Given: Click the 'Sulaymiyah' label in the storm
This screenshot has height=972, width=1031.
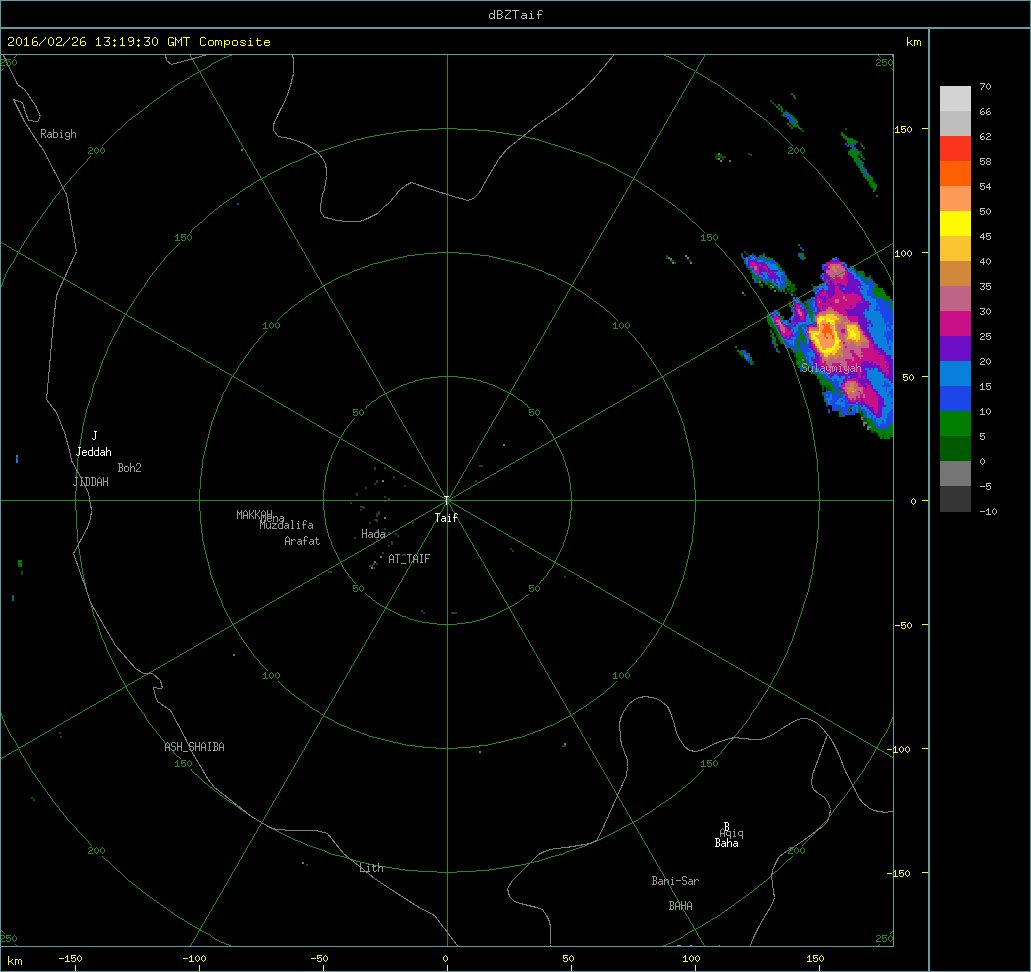Looking at the screenshot, I should click(831, 368).
